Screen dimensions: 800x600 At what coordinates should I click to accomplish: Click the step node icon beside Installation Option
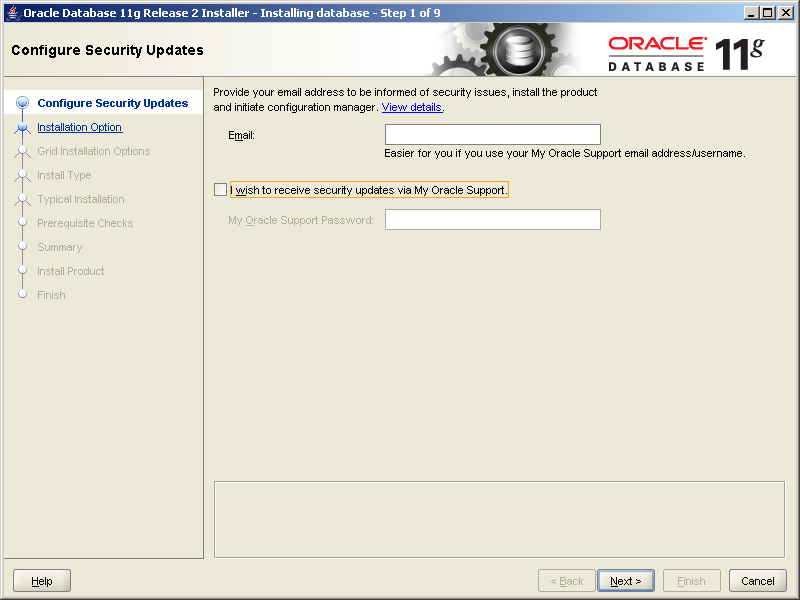pos(22,127)
